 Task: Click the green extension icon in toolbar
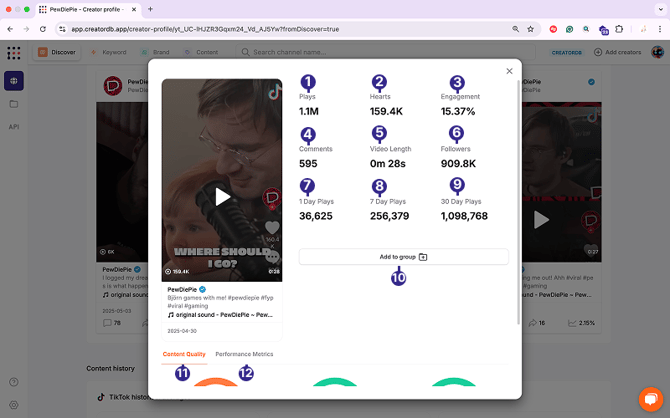pos(569,29)
